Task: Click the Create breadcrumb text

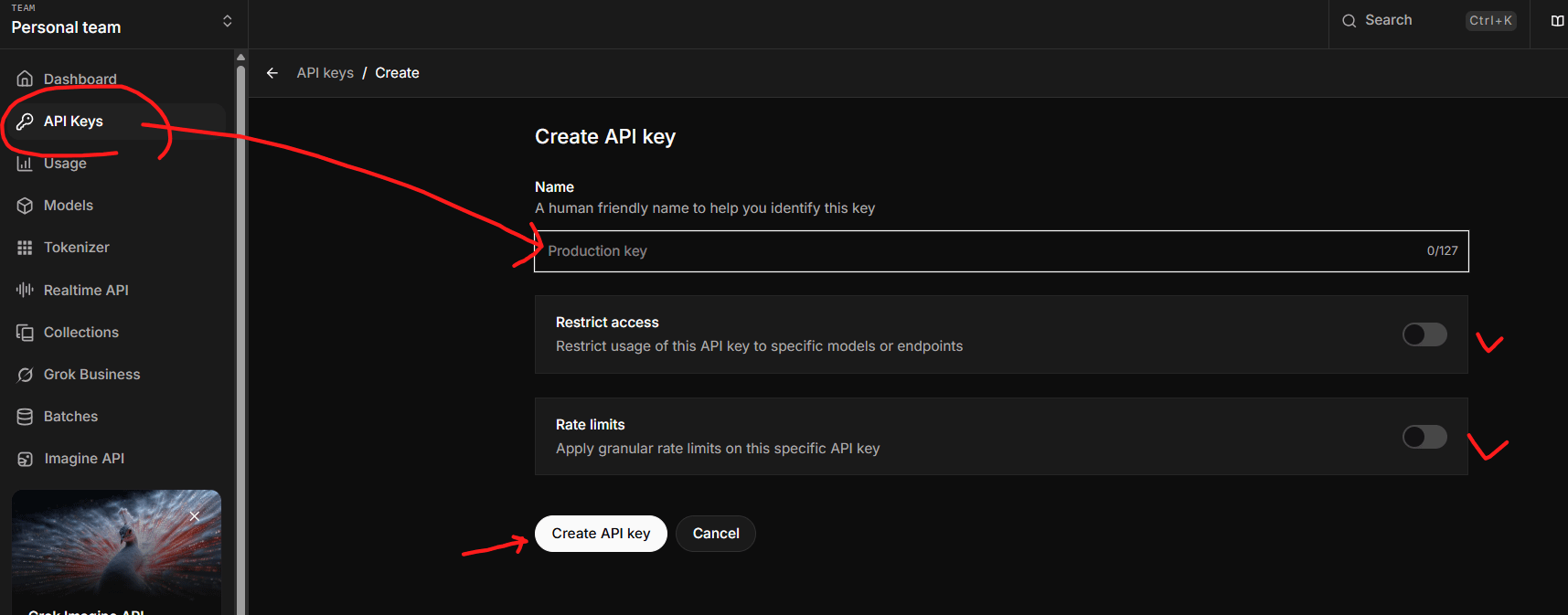Action: click(397, 73)
